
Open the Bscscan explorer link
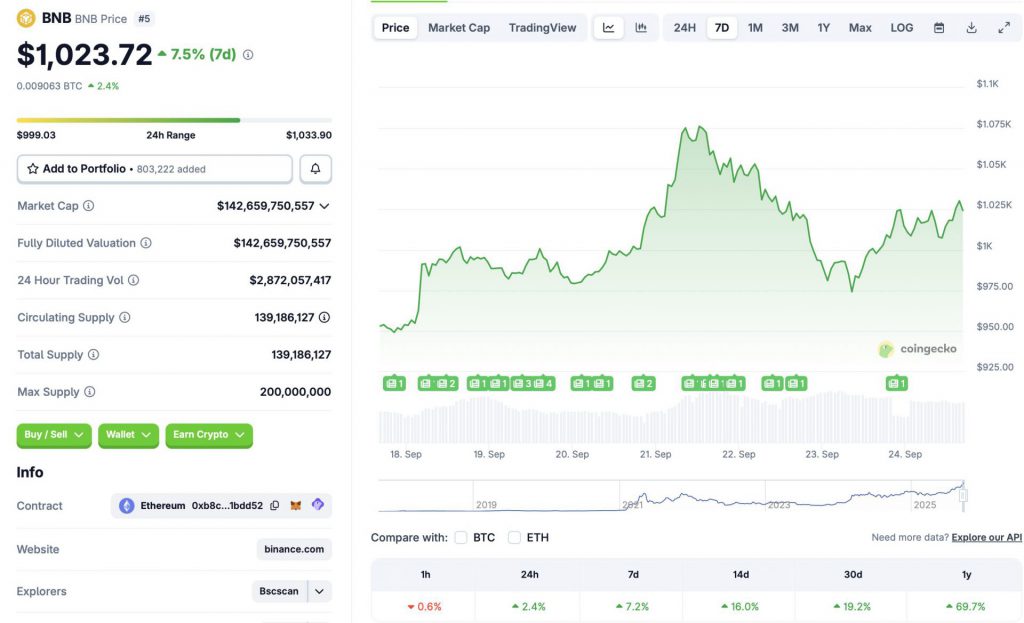pos(279,591)
